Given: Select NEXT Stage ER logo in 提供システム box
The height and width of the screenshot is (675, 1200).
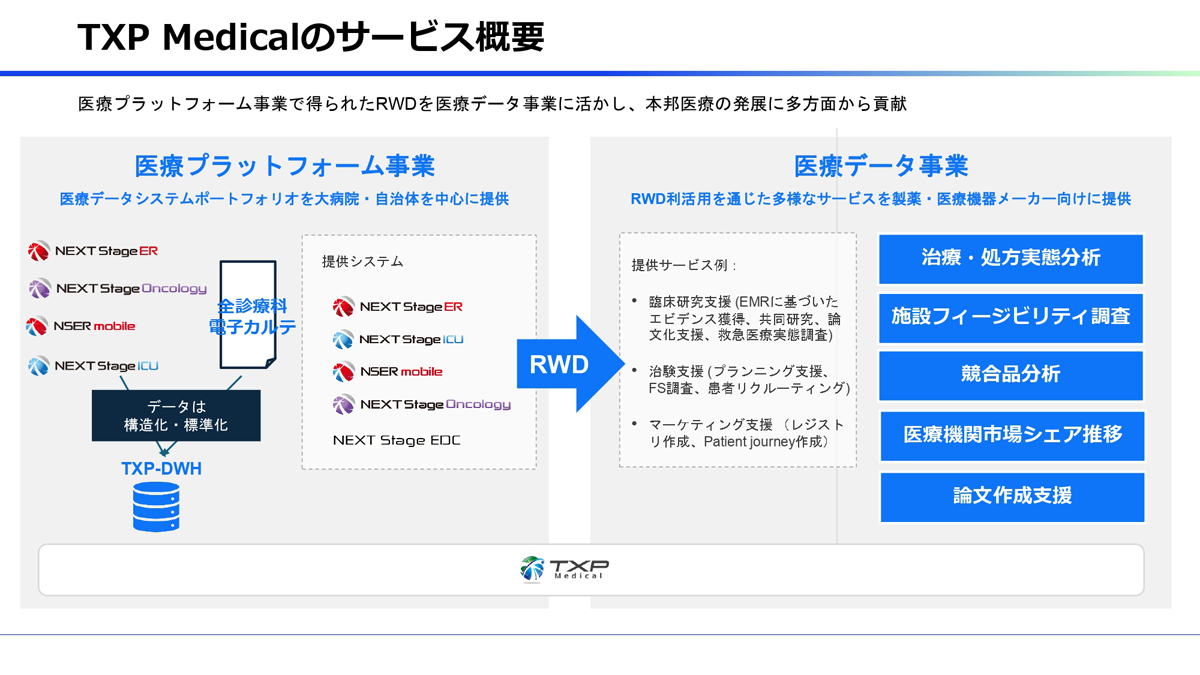Looking at the screenshot, I should point(398,307).
